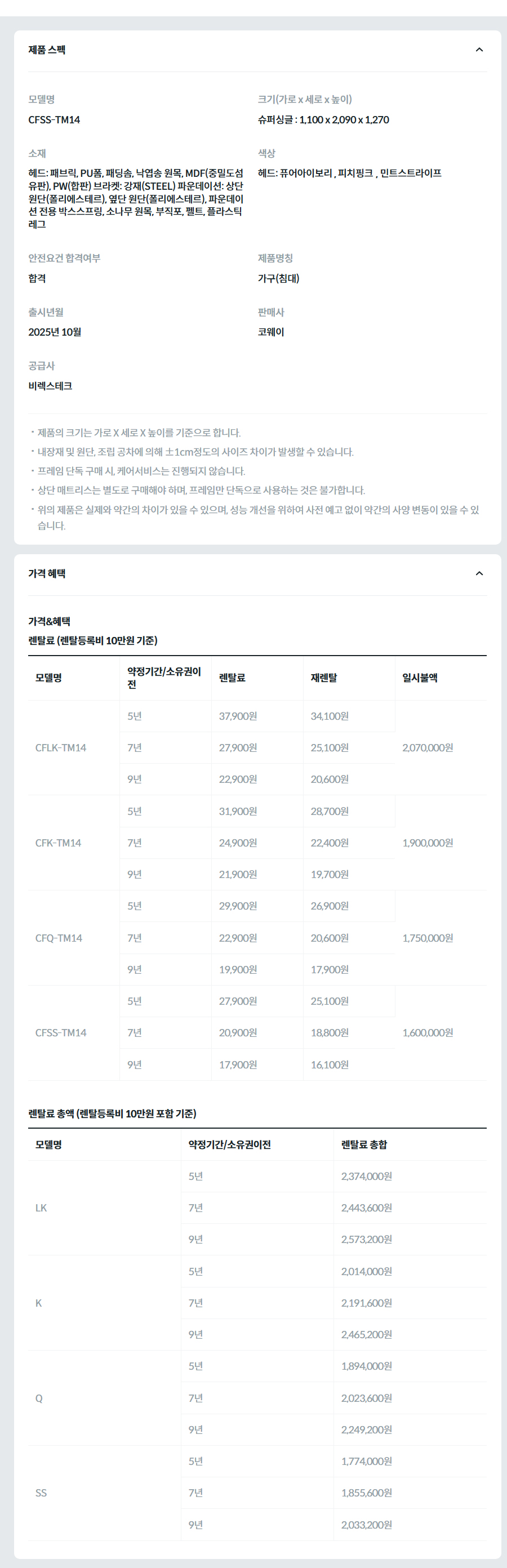
Task: Click the seller name '코웨이'
Action: 271,332
